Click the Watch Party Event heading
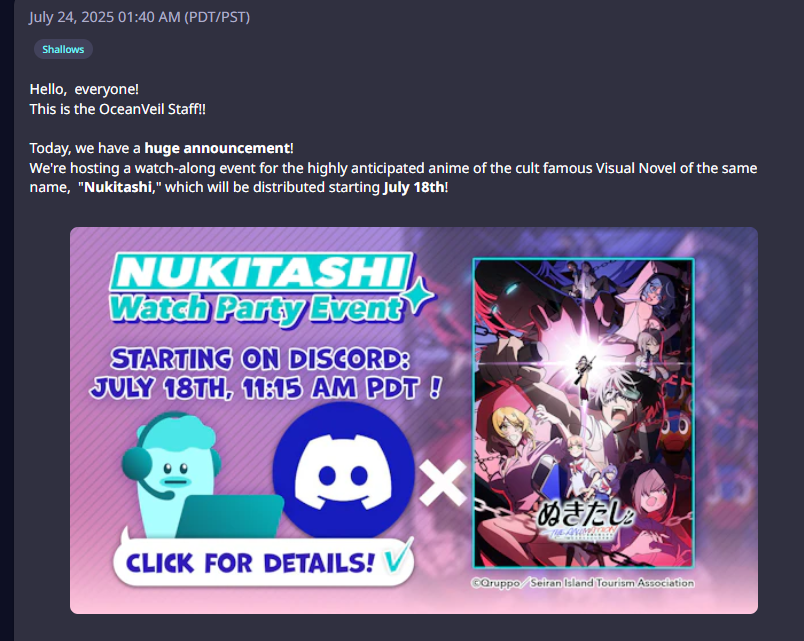 (x=255, y=310)
